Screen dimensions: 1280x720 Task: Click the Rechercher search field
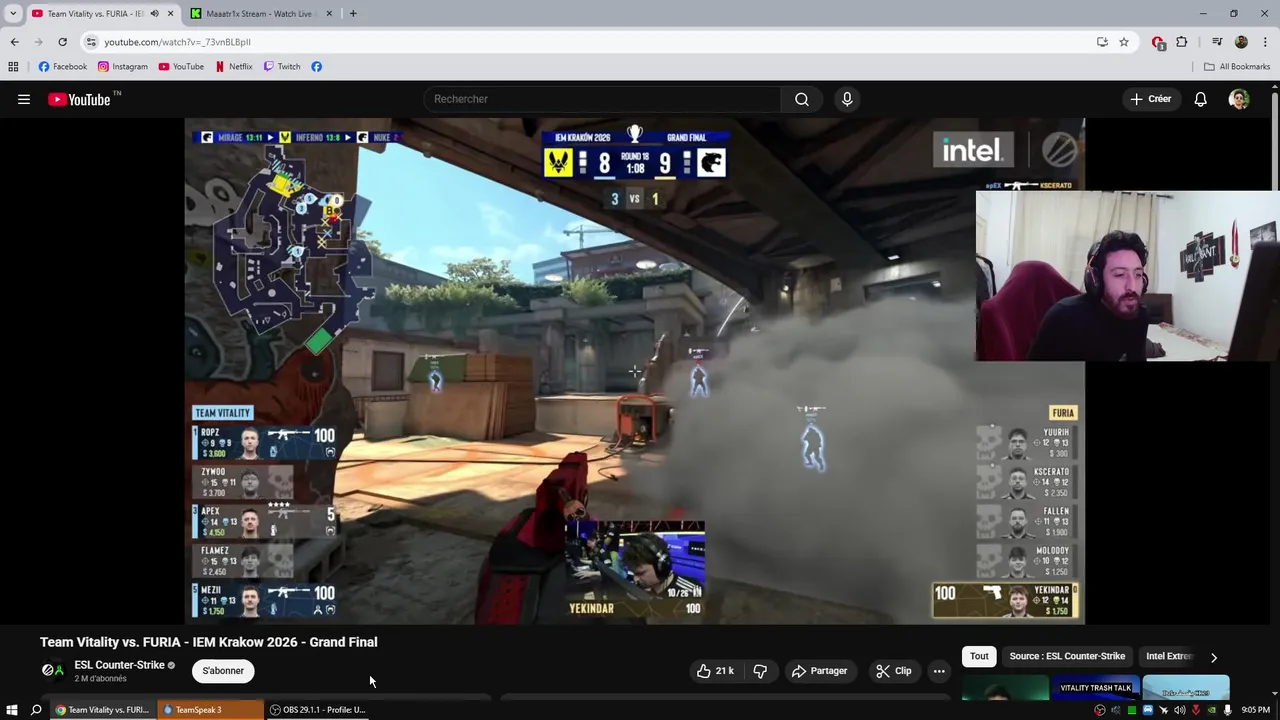[603, 99]
